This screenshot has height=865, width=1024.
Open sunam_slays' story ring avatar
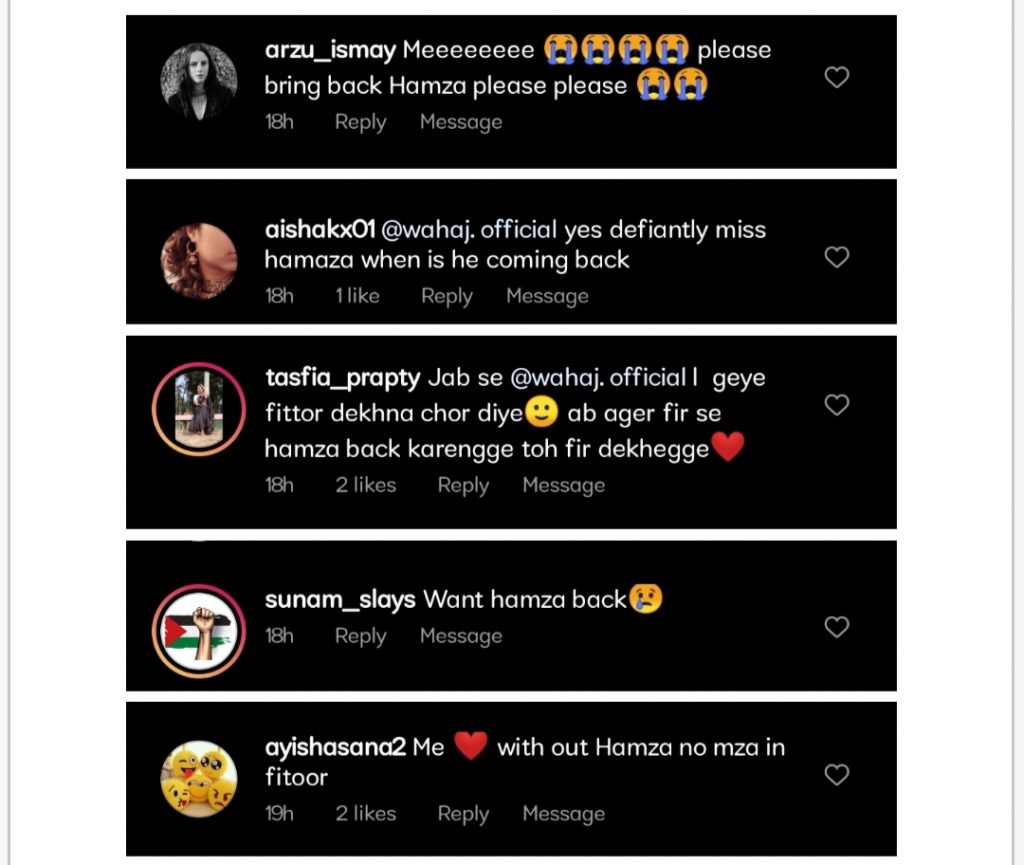199,631
